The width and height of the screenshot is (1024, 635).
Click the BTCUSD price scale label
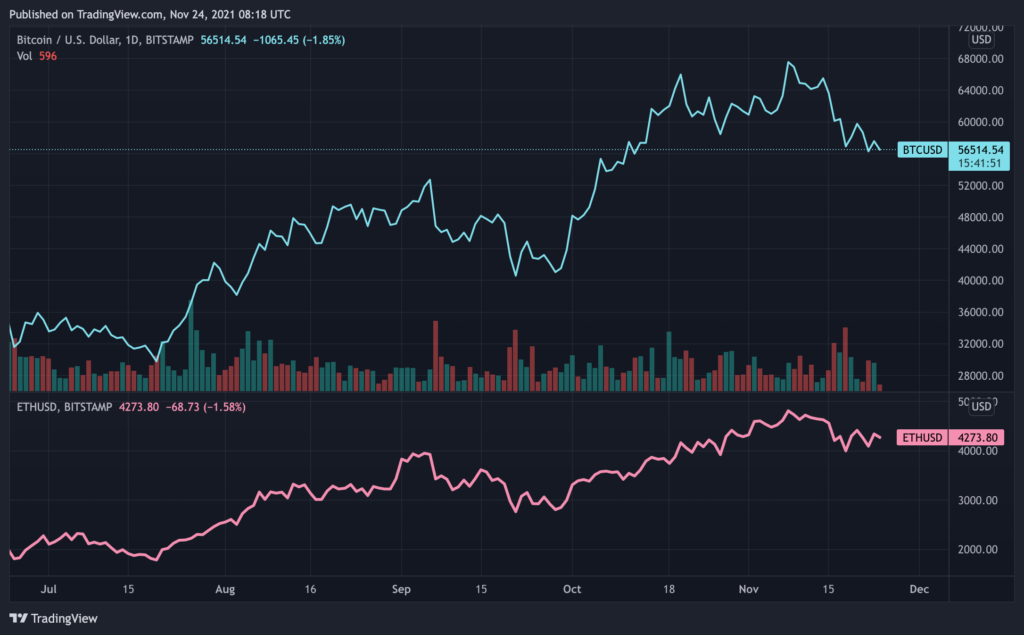pyautogui.click(x=921, y=149)
